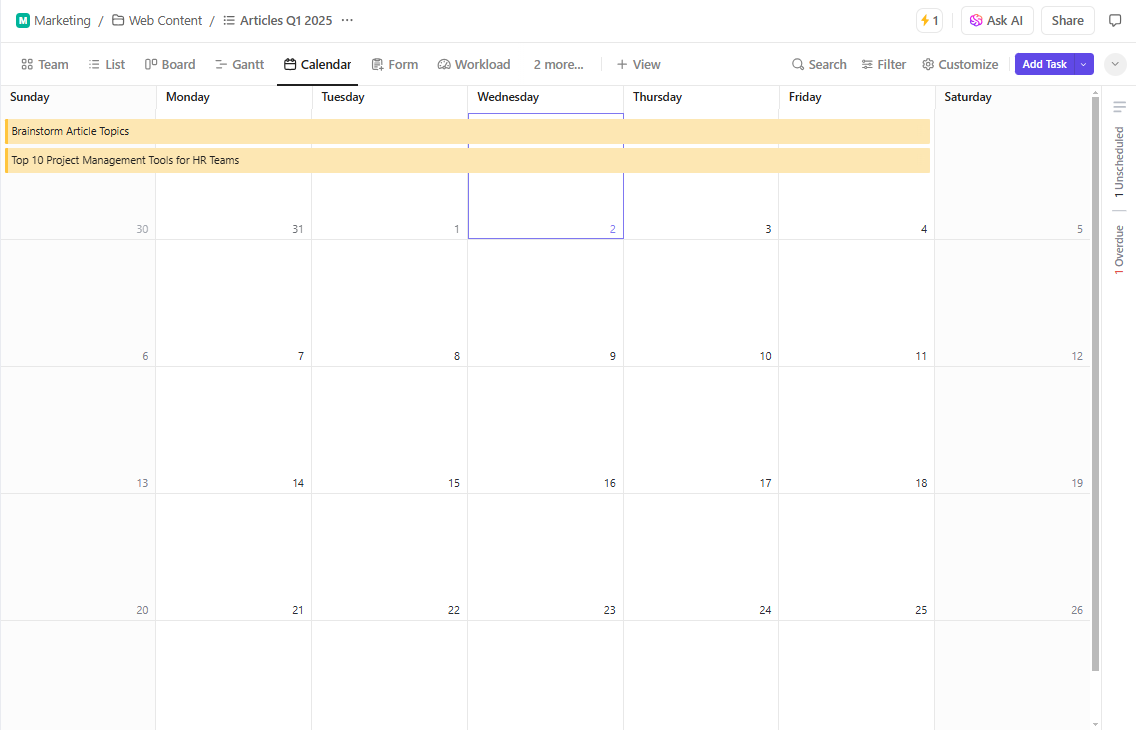This screenshot has width=1136, height=730.
Task: Open Search in the toolbar
Action: pos(819,64)
